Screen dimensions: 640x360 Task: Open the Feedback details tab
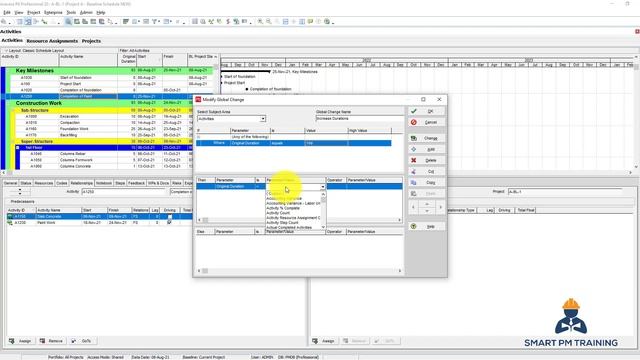[x=136, y=183]
